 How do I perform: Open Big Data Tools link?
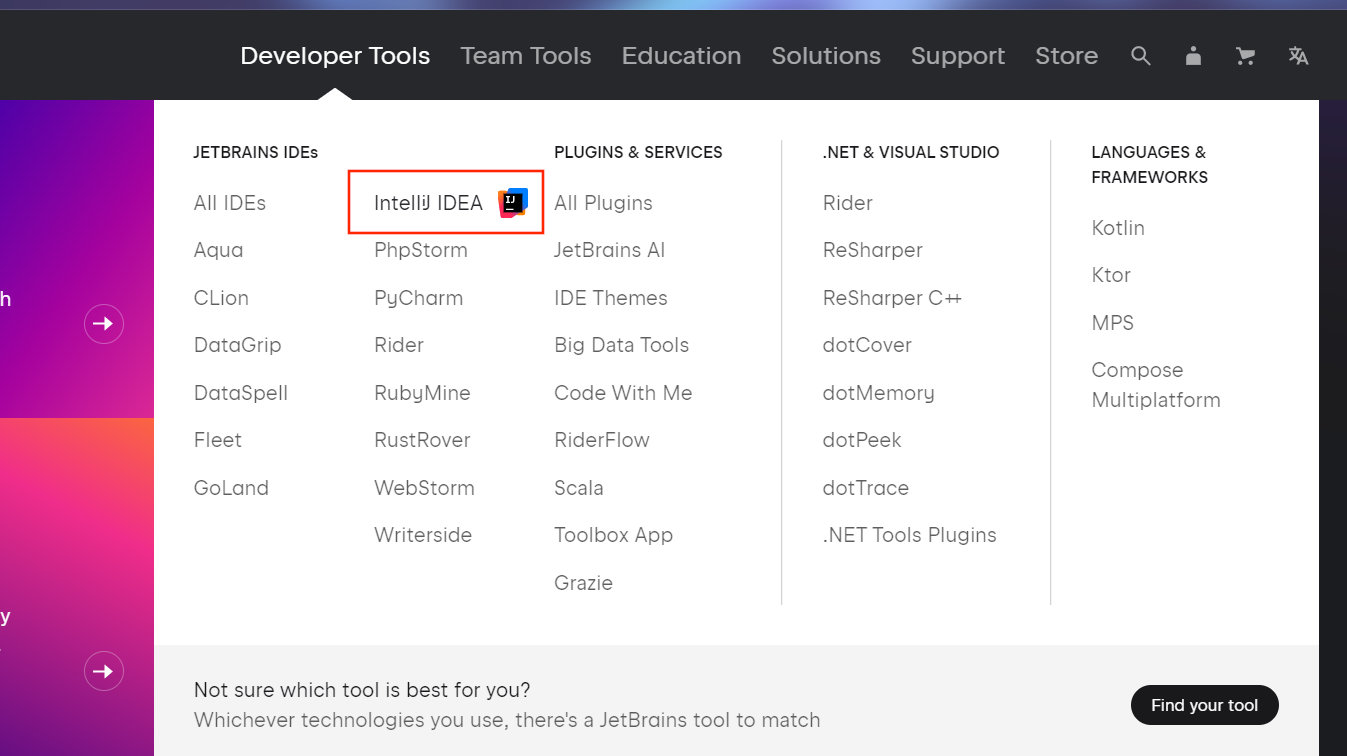coord(622,345)
